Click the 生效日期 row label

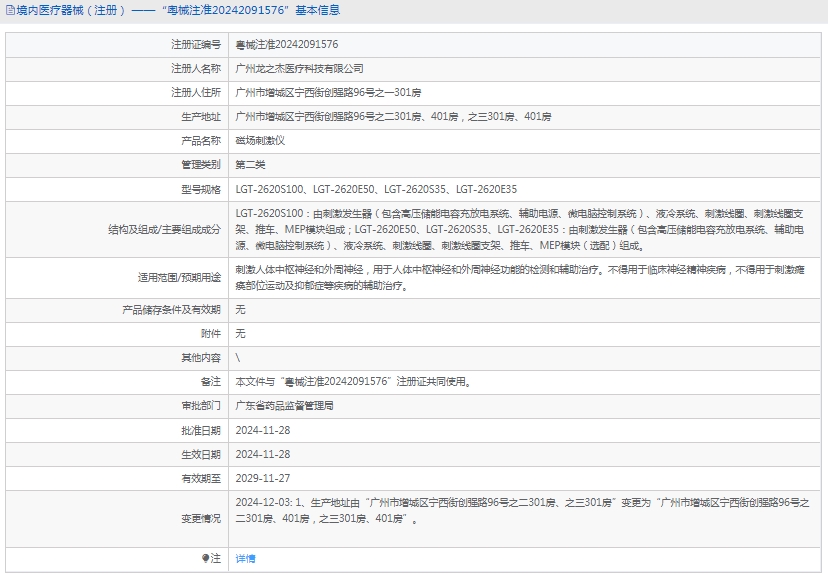(x=200, y=454)
